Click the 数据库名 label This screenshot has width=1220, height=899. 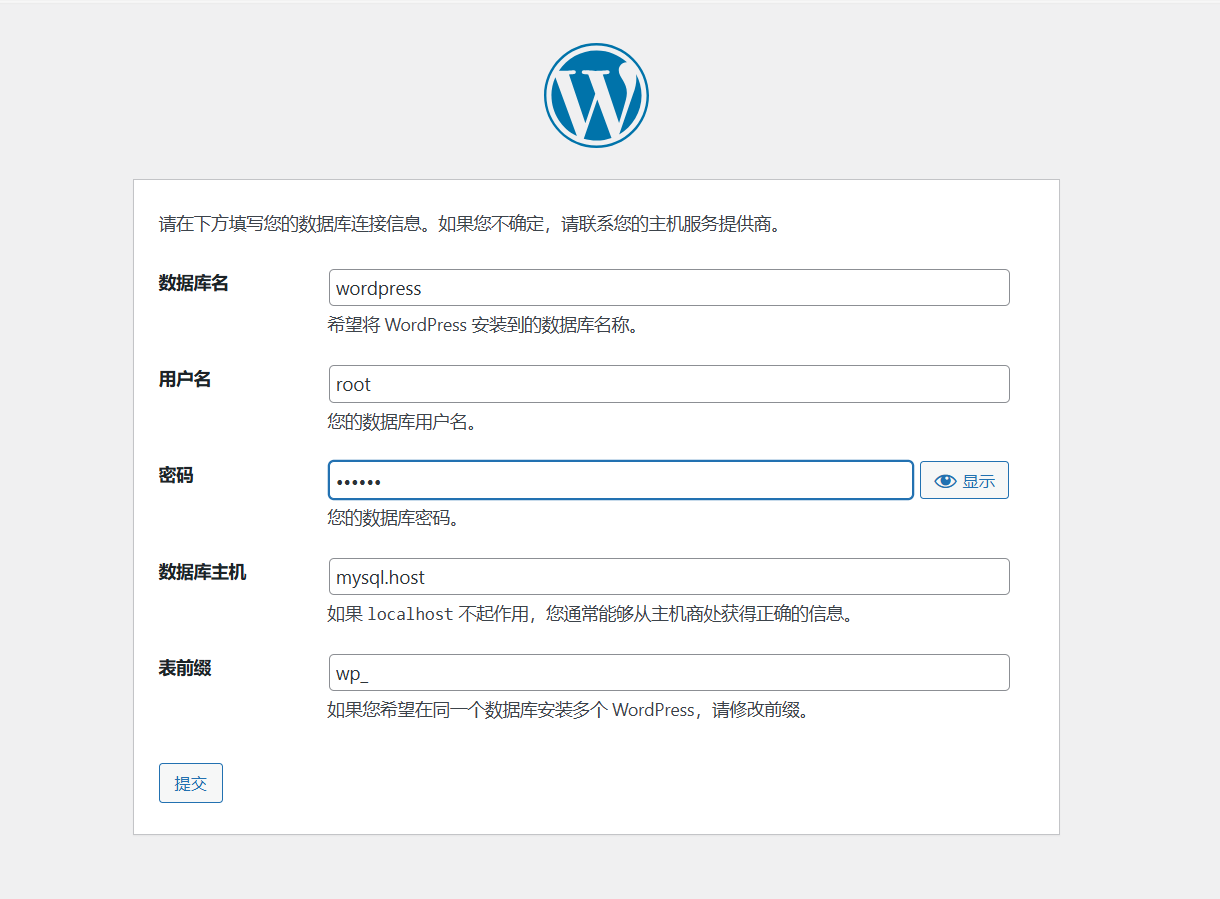coord(194,283)
